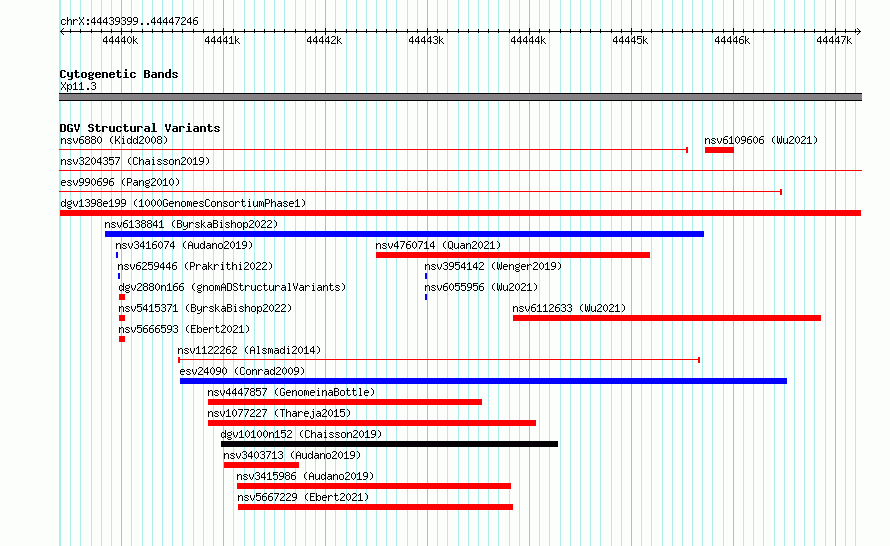Select the dgv1398e199 thick red bar
Screen dimensions: 890x546
coord(460,213)
